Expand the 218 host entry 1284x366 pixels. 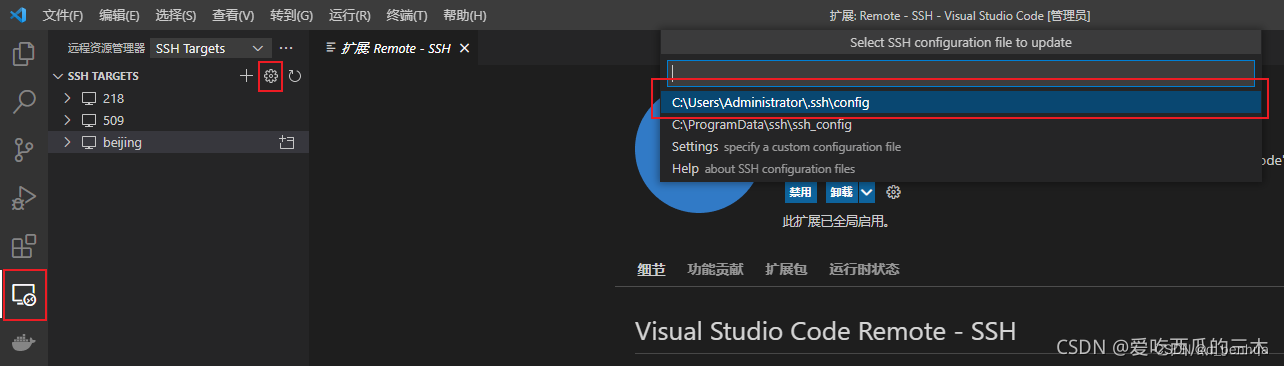tap(67, 98)
